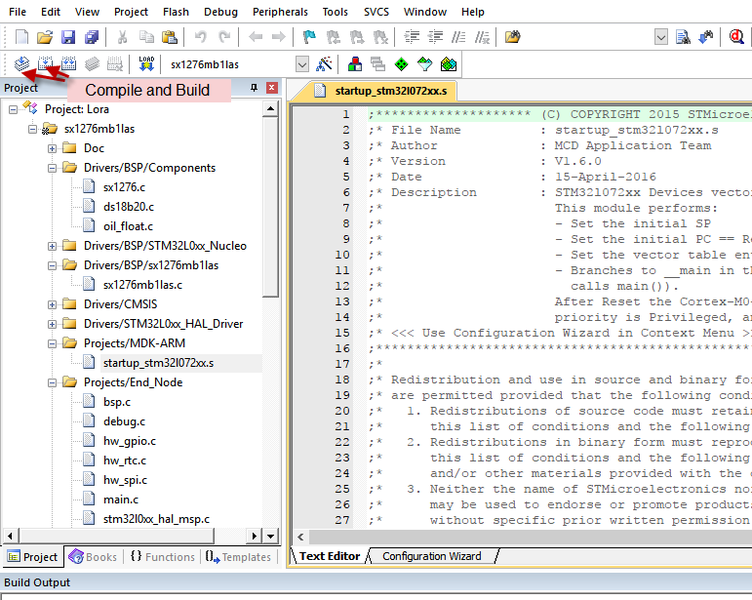Open the Flash menu
Viewport: 752px width, 600px height.
176,12
